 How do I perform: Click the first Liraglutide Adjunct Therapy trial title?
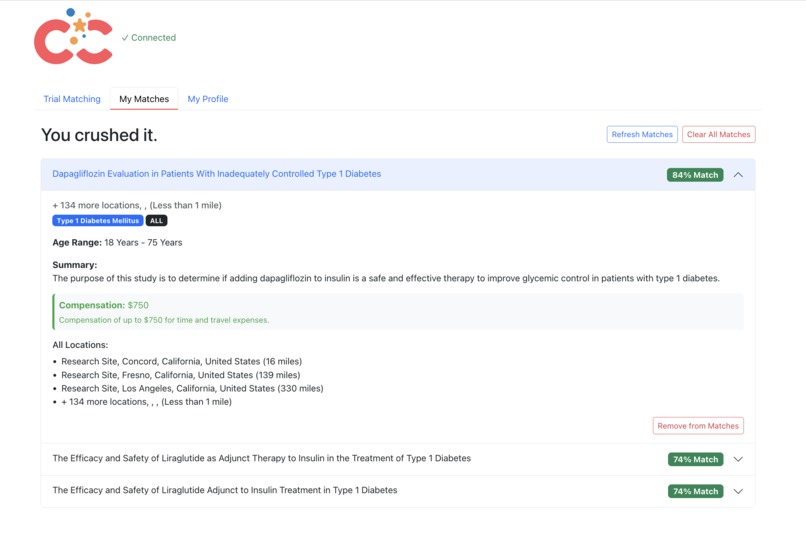click(261, 458)
